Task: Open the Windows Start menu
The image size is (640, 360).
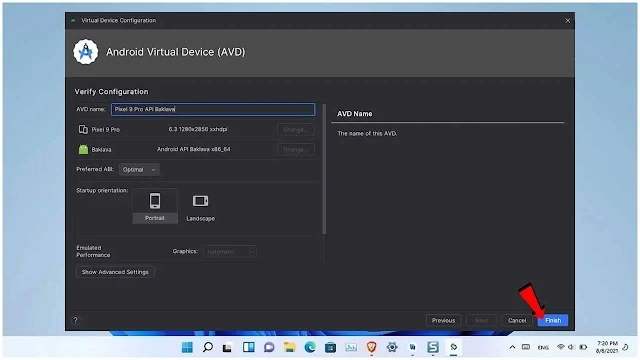Action: click(187, 347)
